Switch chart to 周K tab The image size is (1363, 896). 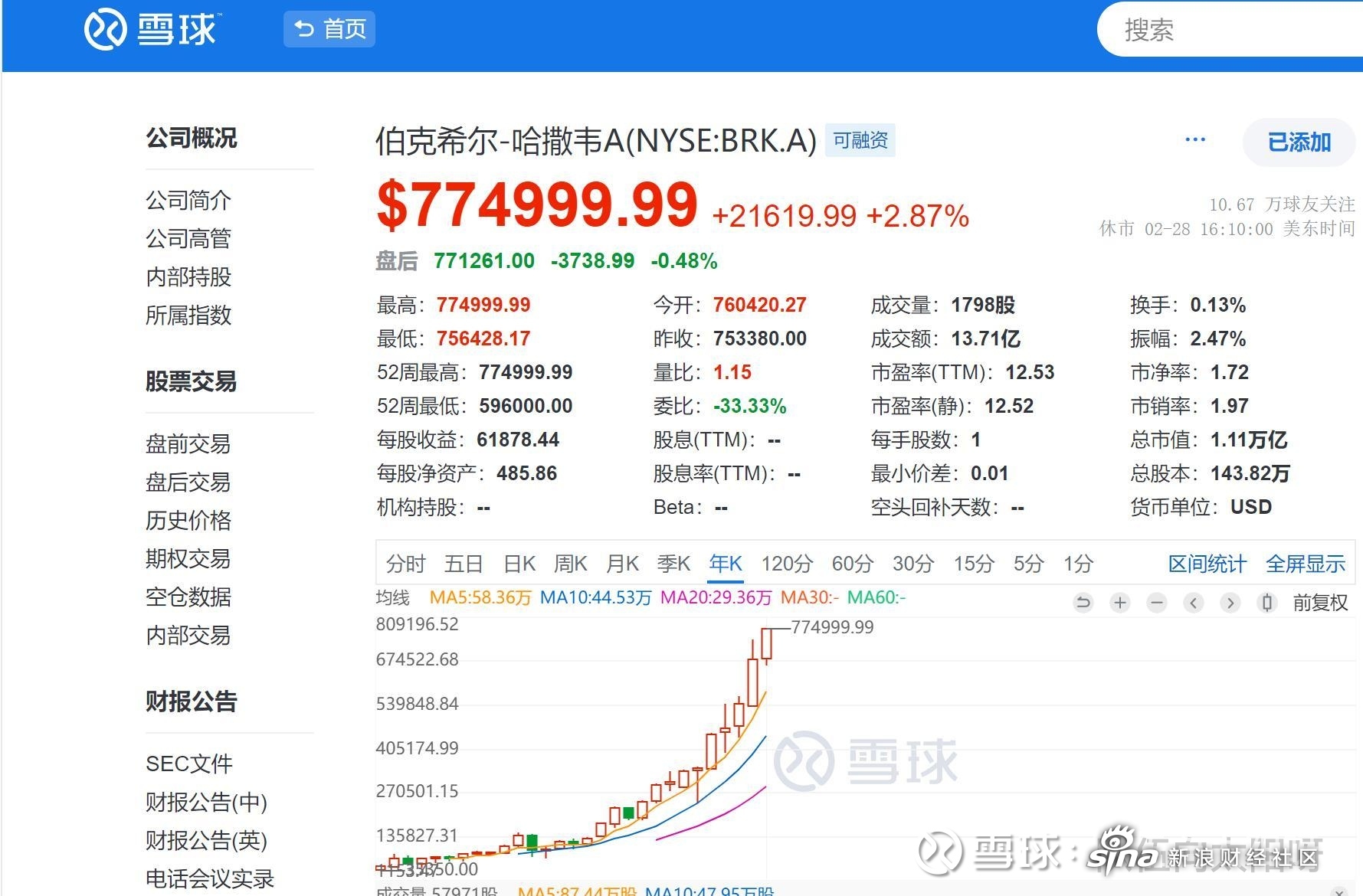(x=571, y=564)
